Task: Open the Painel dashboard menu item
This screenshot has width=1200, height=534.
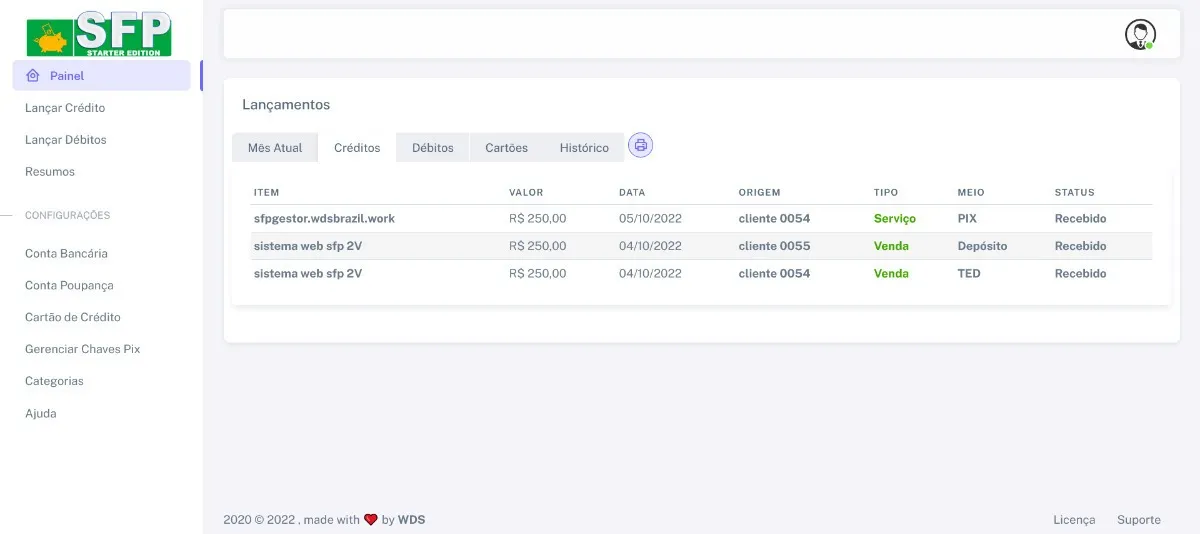Action: [x=102, y=76]
